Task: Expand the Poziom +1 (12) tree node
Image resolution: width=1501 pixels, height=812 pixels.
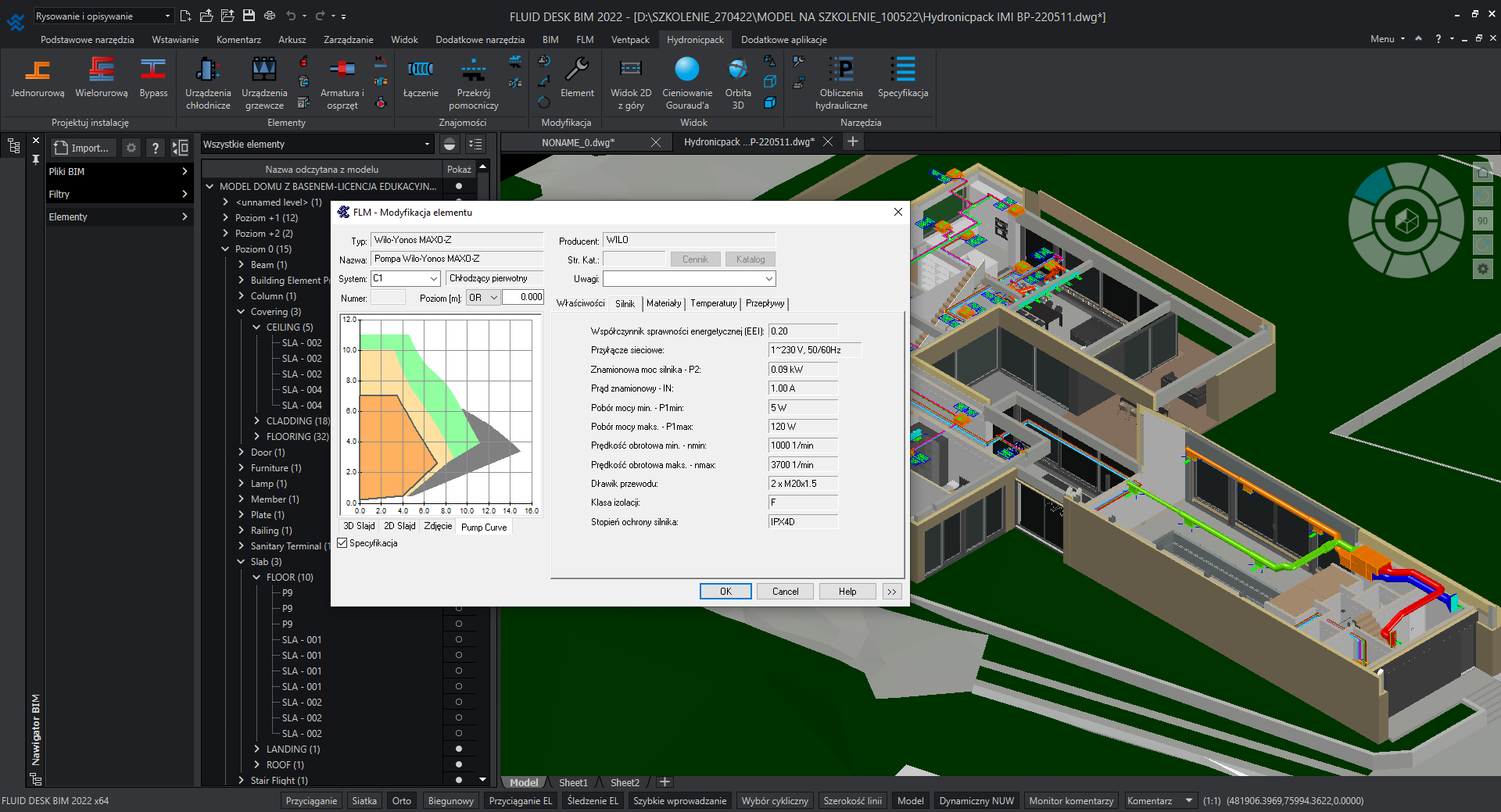Action: coord(225,218)
